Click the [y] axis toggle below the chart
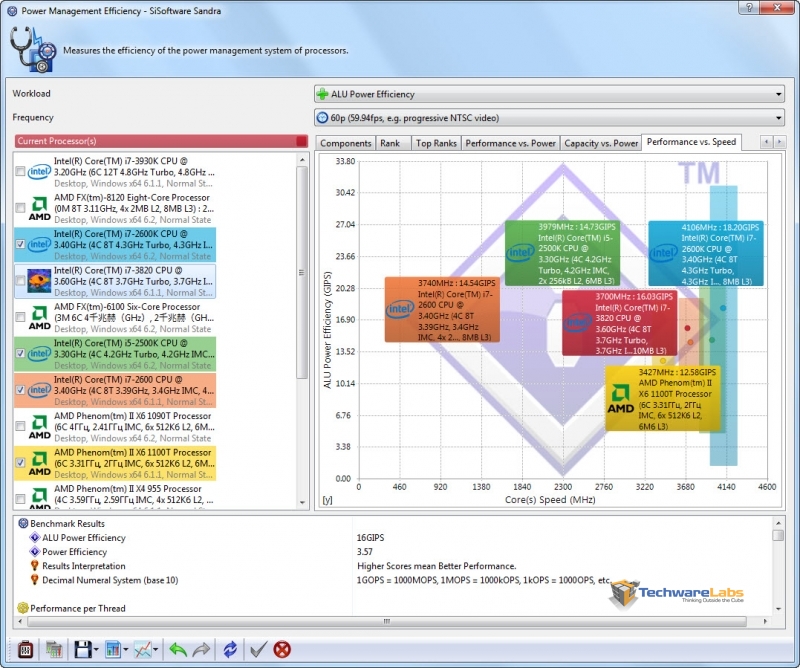Image resolution: width=800 pixels, height=668 pixels. (x=327, y=500)
